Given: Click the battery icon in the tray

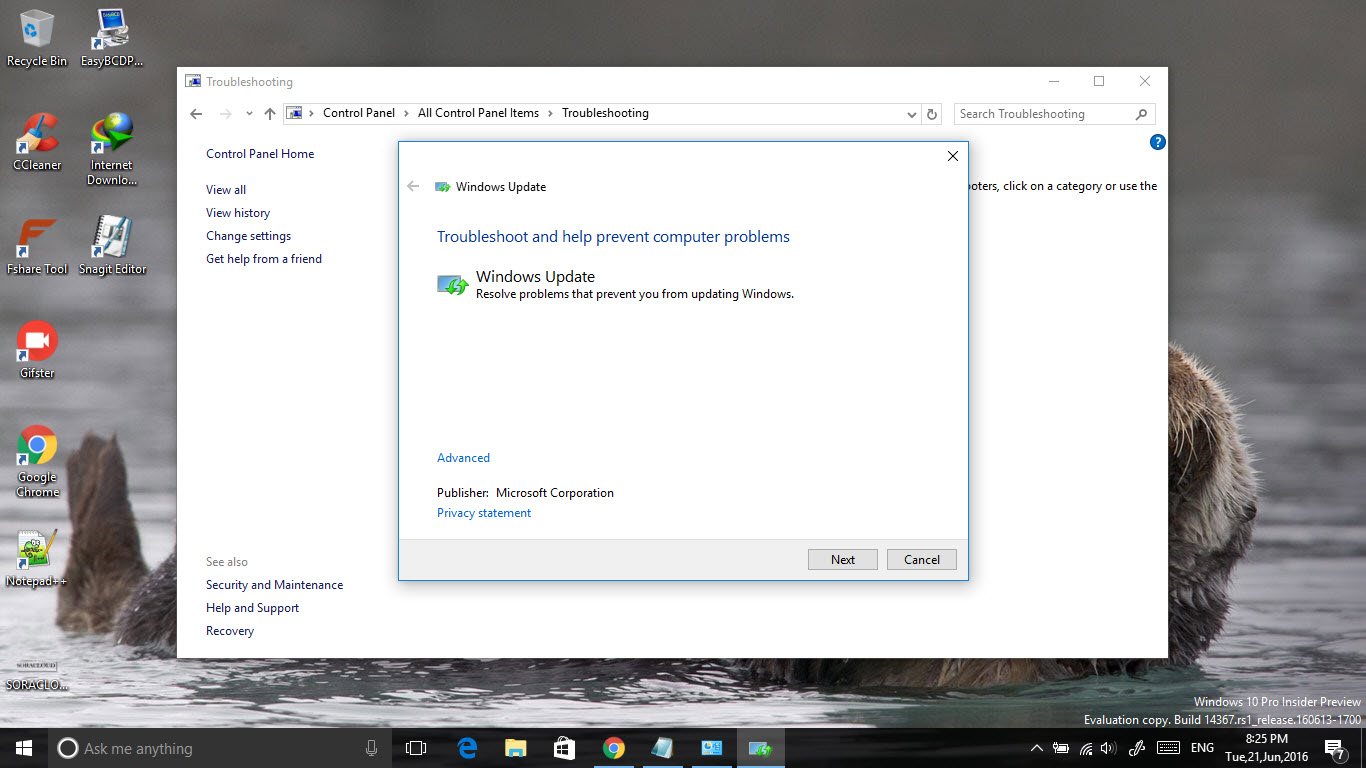Looking at the screenshot, I should tap(1061, 748).
